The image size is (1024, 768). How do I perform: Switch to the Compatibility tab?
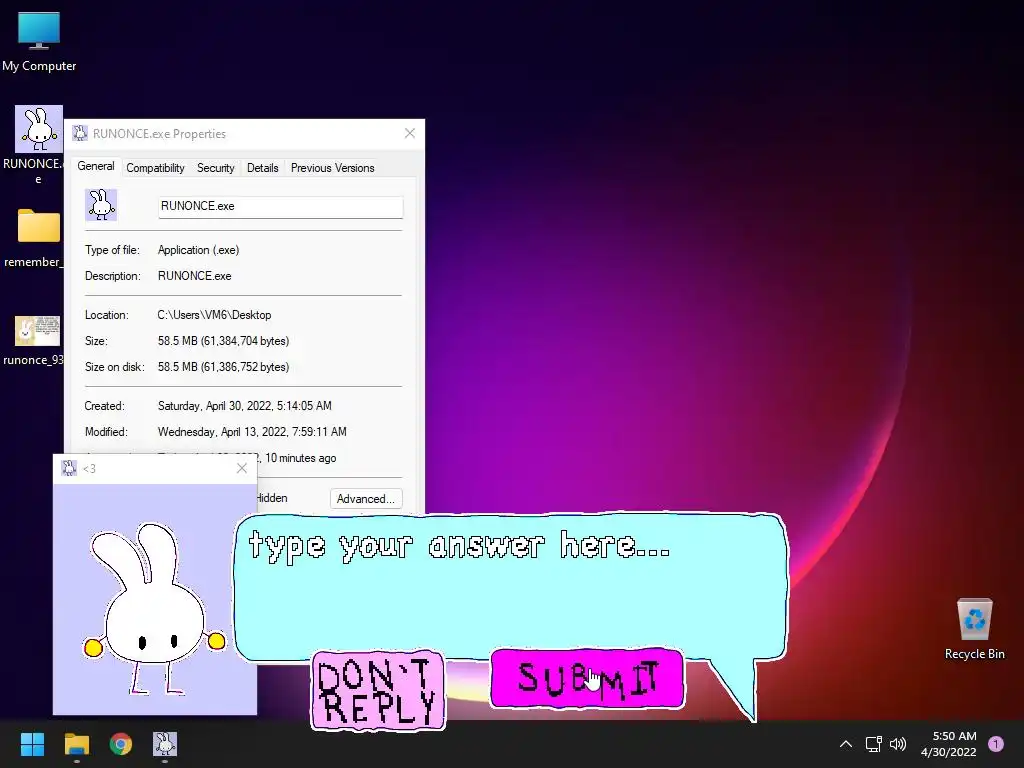[x=155, y=168]
